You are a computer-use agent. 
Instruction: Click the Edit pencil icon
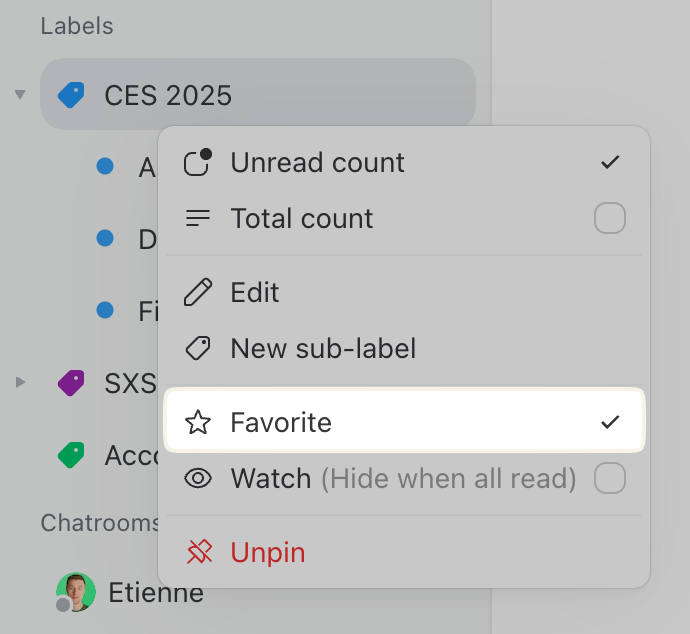(198, 292)
